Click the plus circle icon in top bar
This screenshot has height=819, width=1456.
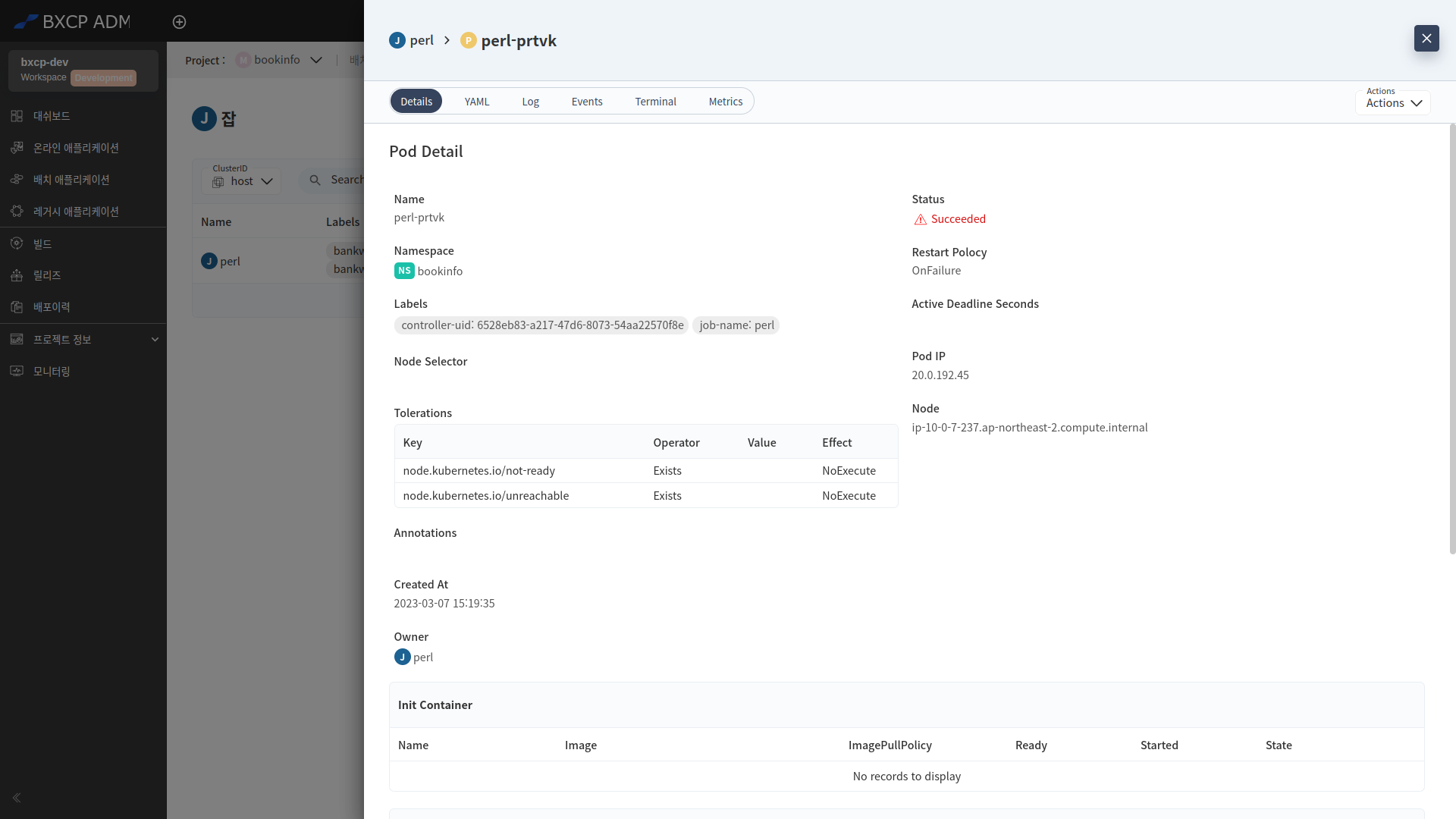[179, 22]
